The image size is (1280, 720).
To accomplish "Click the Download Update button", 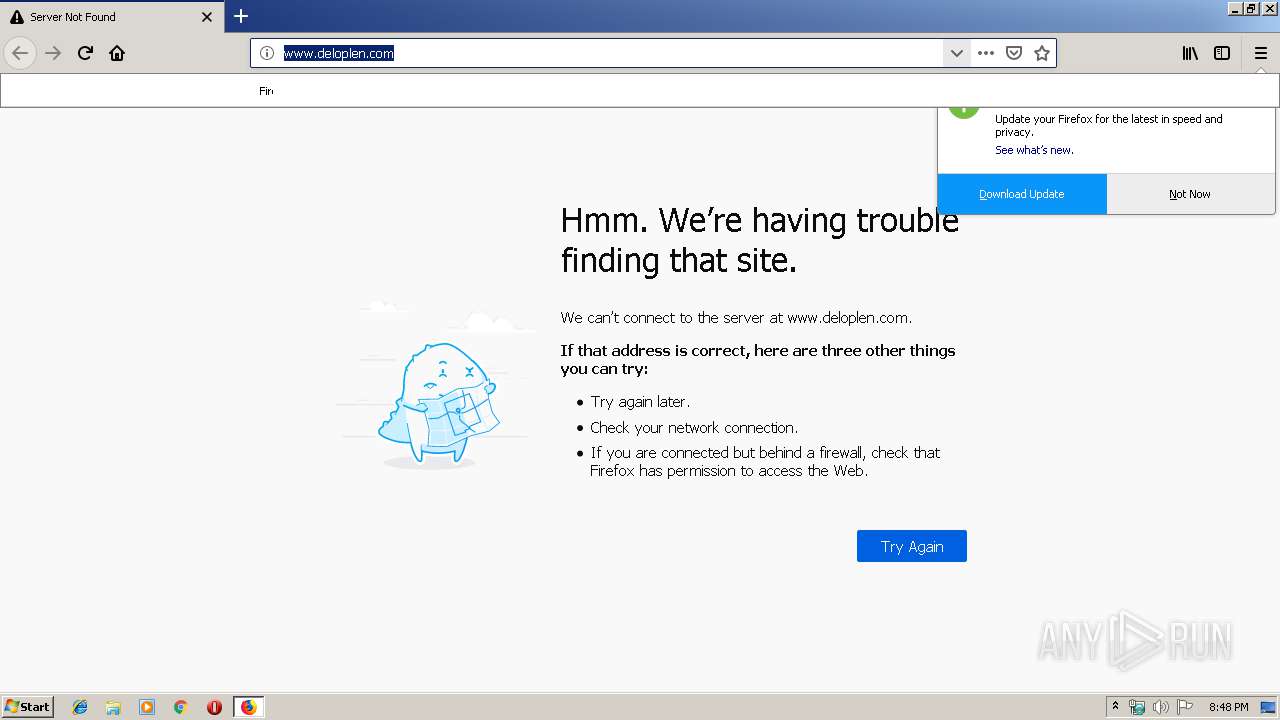I will [x=1022, y=194].
